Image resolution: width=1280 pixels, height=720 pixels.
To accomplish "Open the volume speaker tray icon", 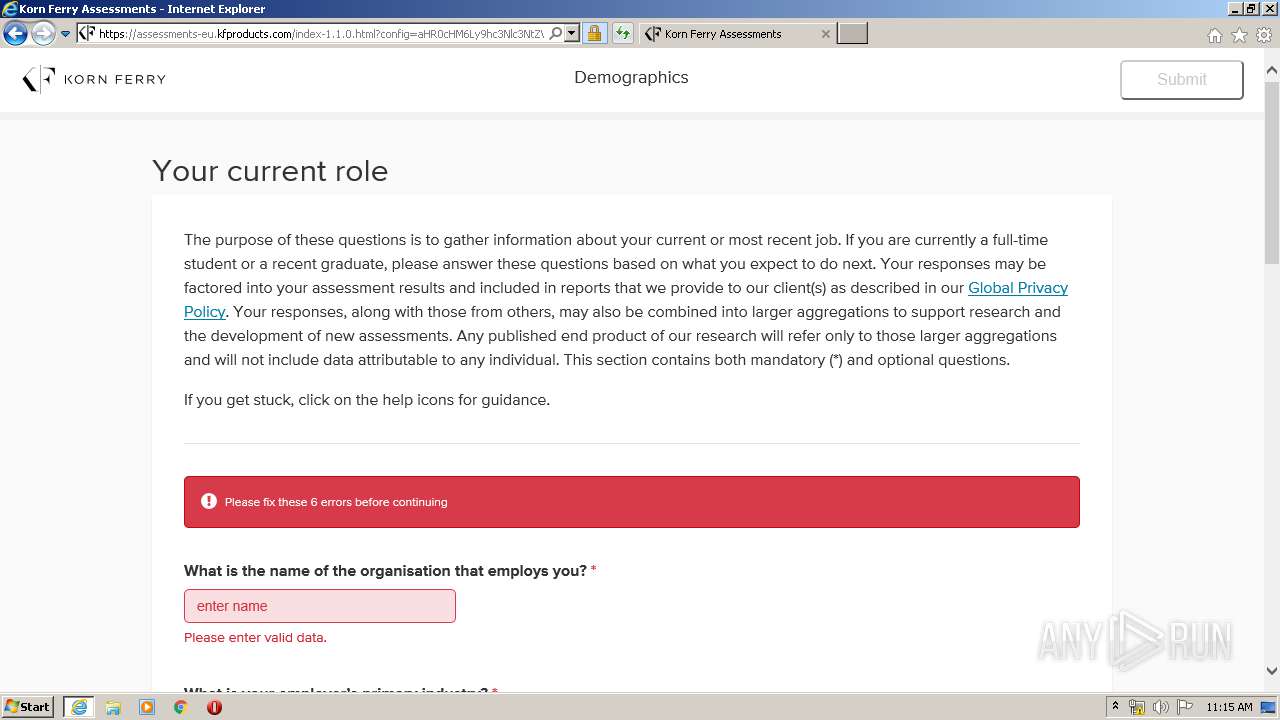I will pos(1161,707).
